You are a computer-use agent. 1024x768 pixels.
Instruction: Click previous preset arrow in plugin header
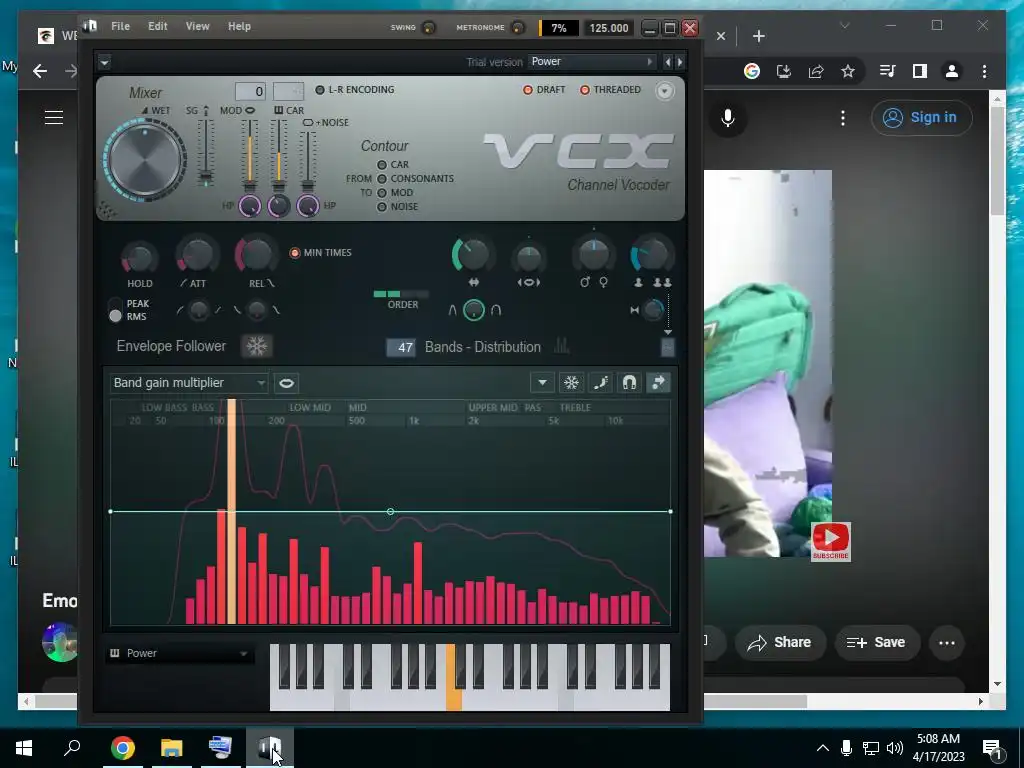[x=667, y=61]
